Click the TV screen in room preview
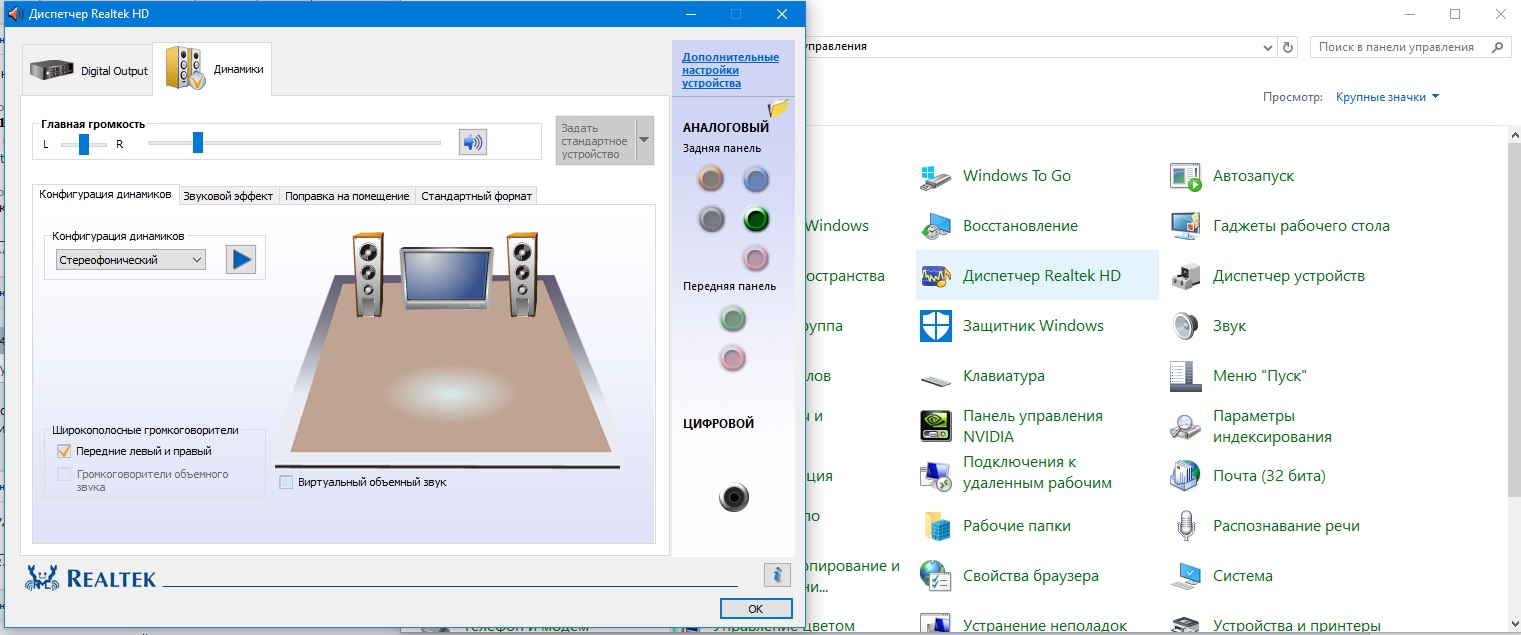This screenshot has height=635, width=1521. coord(445,278)
